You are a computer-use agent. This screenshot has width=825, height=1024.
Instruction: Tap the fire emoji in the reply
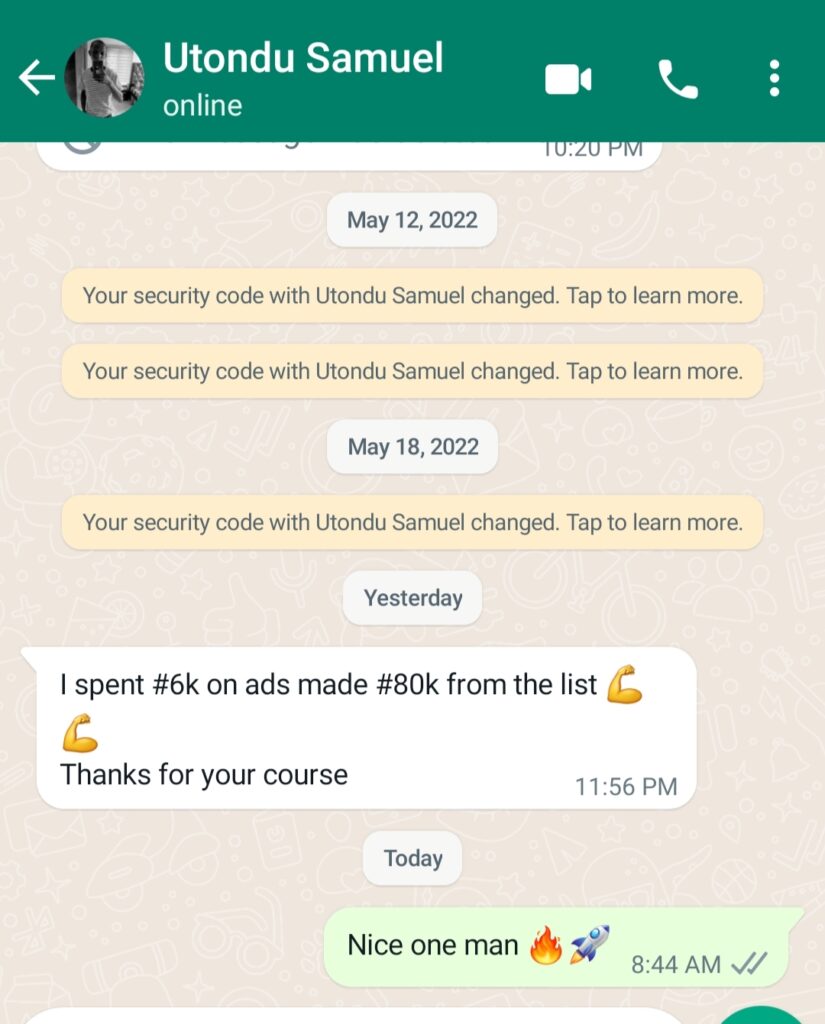pyautogui.click(x=546, y=945)
